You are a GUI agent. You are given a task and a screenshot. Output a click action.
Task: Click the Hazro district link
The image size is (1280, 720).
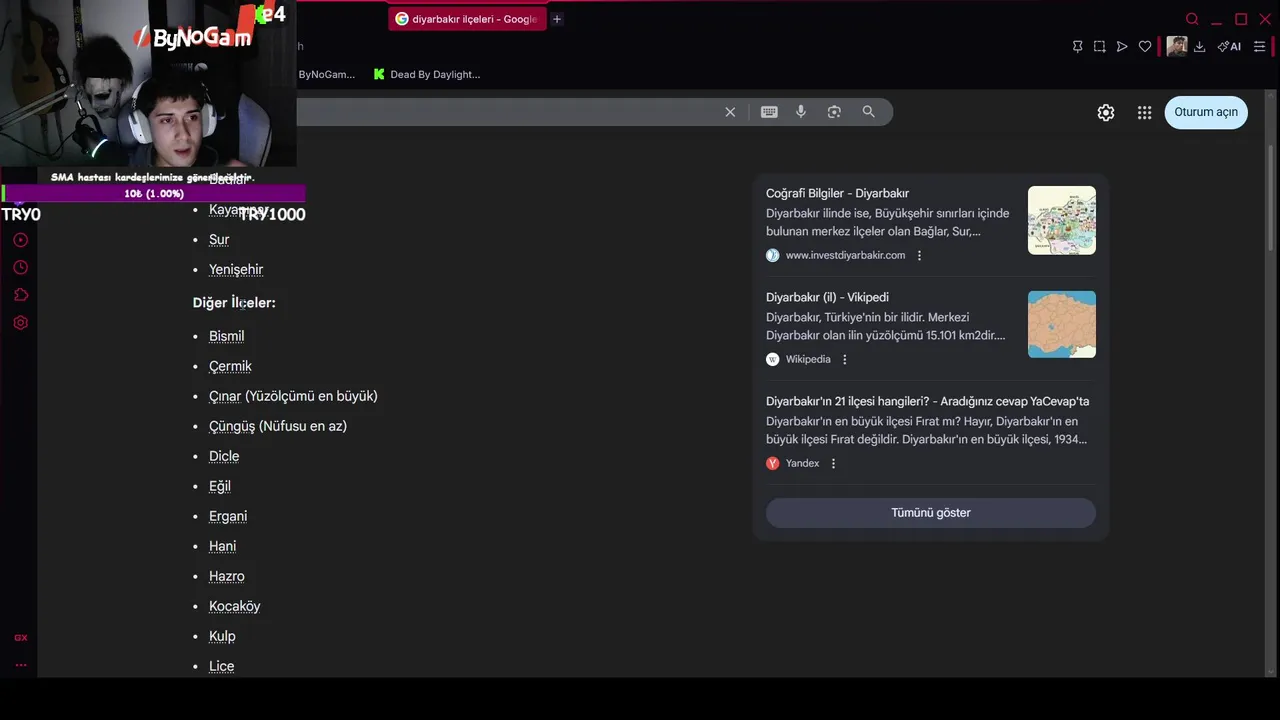[x=227, y=577]
